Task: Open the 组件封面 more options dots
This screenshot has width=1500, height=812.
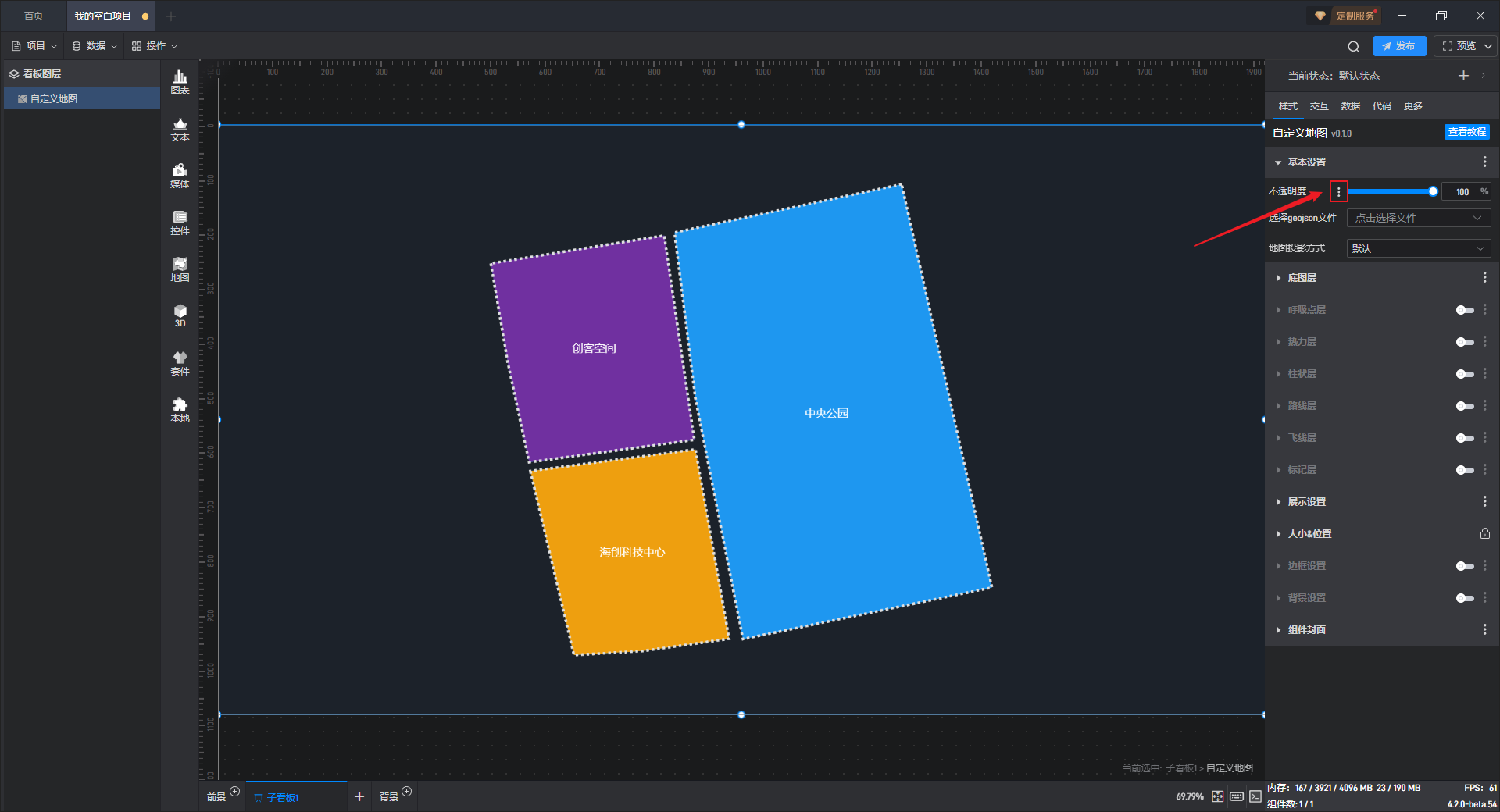Action: coord(1484,630)
